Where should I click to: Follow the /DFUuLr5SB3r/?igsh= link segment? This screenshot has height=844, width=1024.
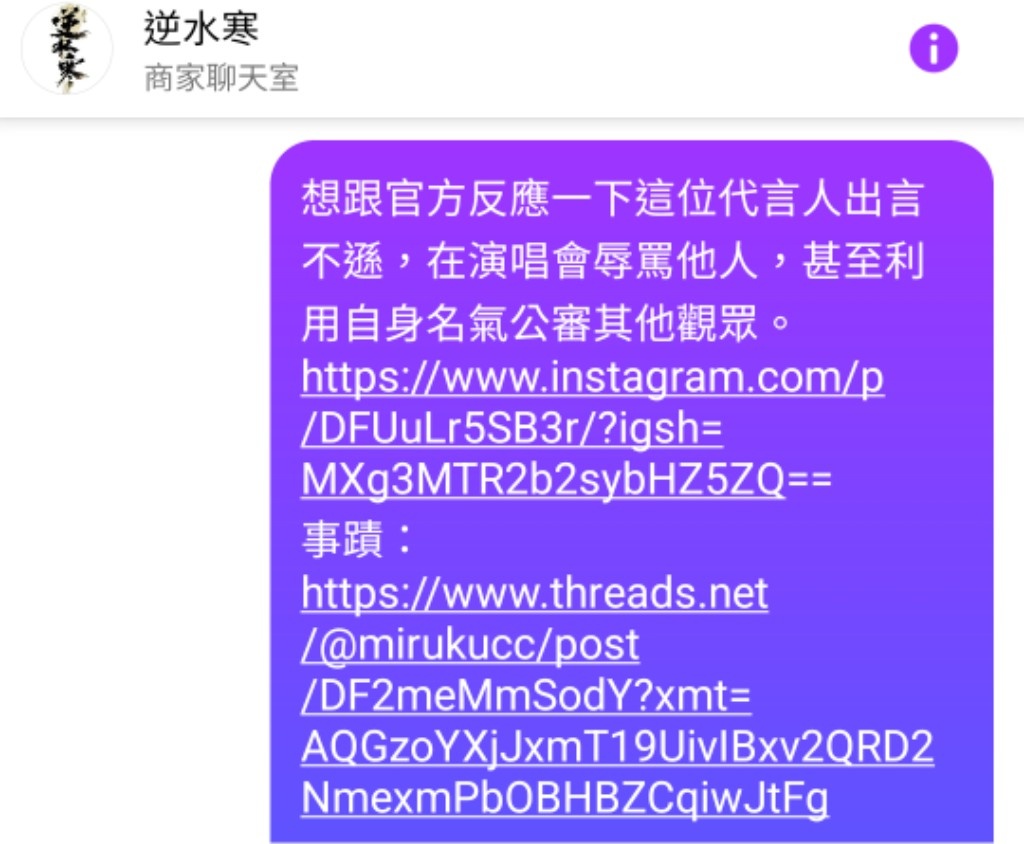click(x=512, y=429)
